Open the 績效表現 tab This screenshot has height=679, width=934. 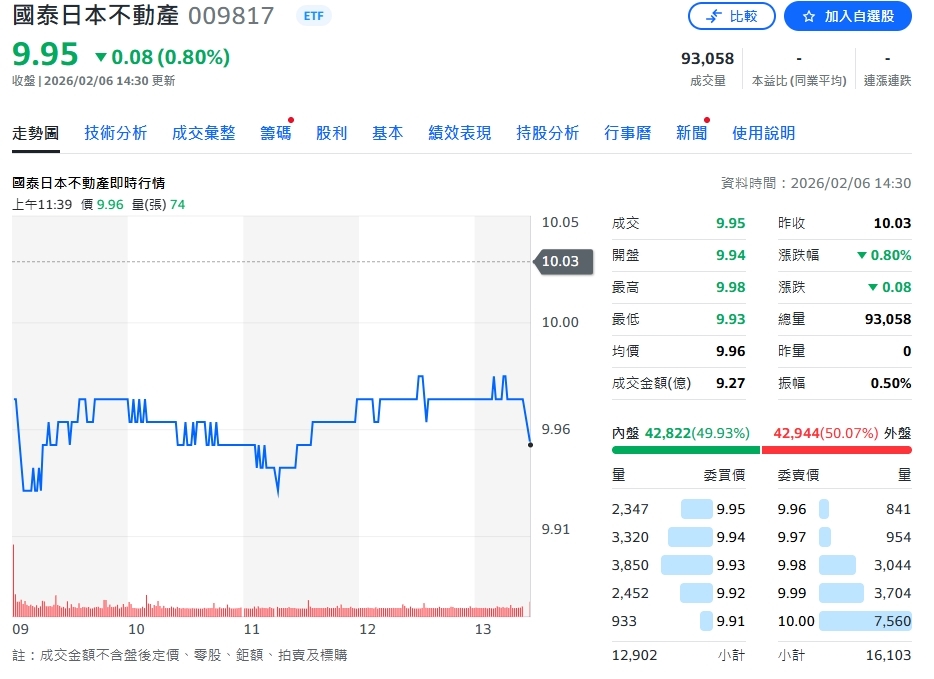(x=458, y=131)
